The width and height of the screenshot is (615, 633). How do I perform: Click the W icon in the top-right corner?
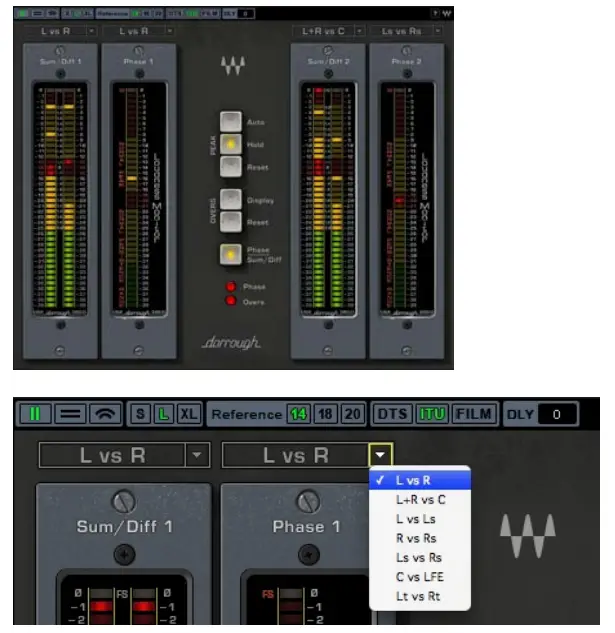point(446,14)
